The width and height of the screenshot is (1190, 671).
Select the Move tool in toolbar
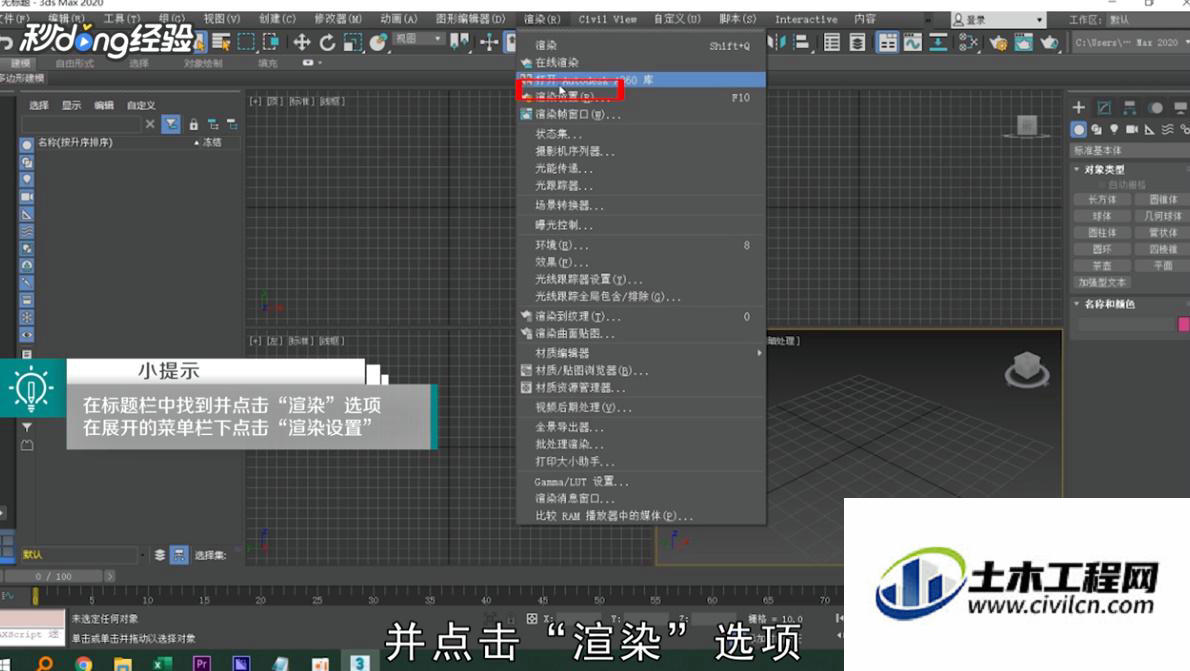coord(301,43)
